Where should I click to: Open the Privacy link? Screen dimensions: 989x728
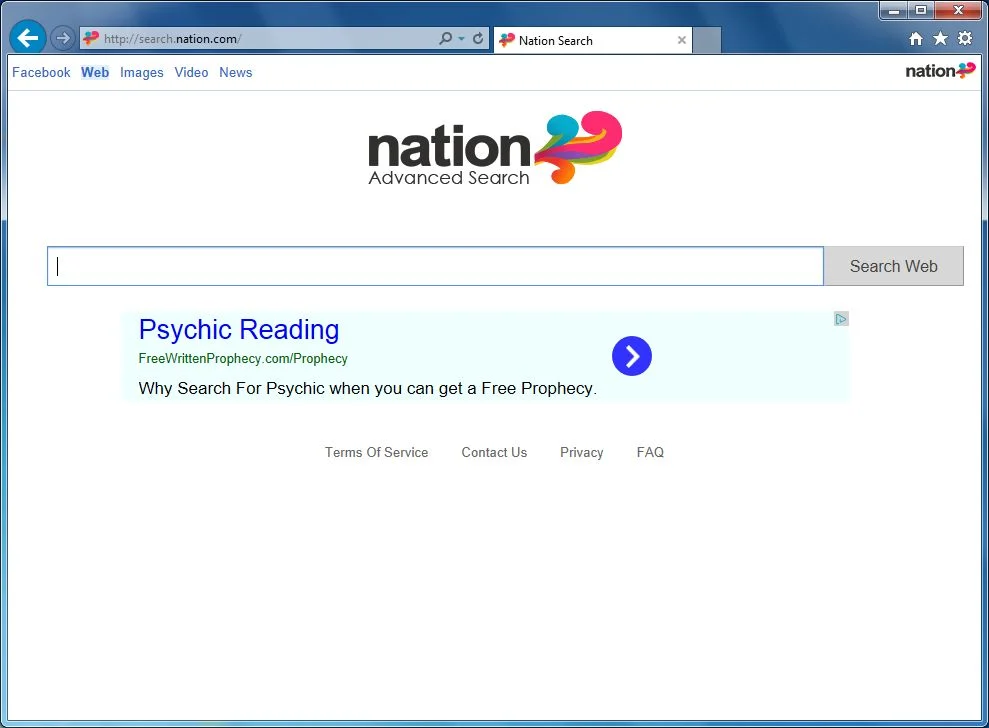pos(582,452)
